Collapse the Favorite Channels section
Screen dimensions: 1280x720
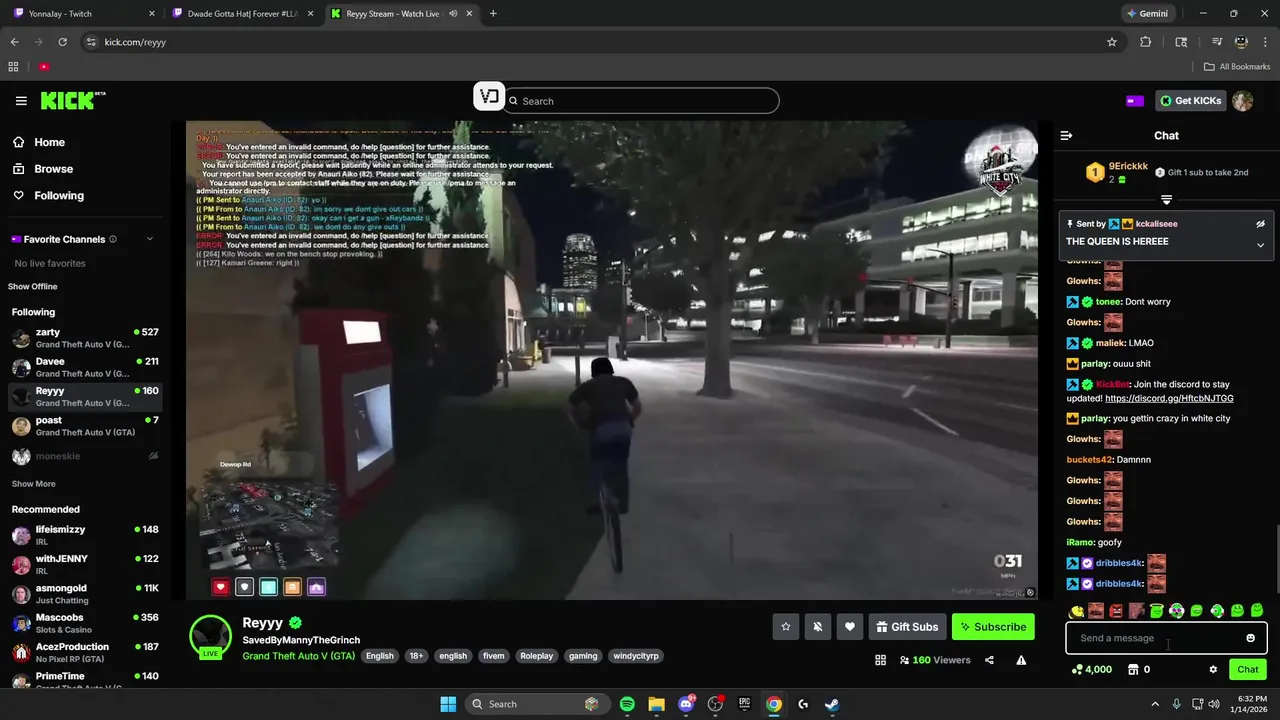coord(150,239)
